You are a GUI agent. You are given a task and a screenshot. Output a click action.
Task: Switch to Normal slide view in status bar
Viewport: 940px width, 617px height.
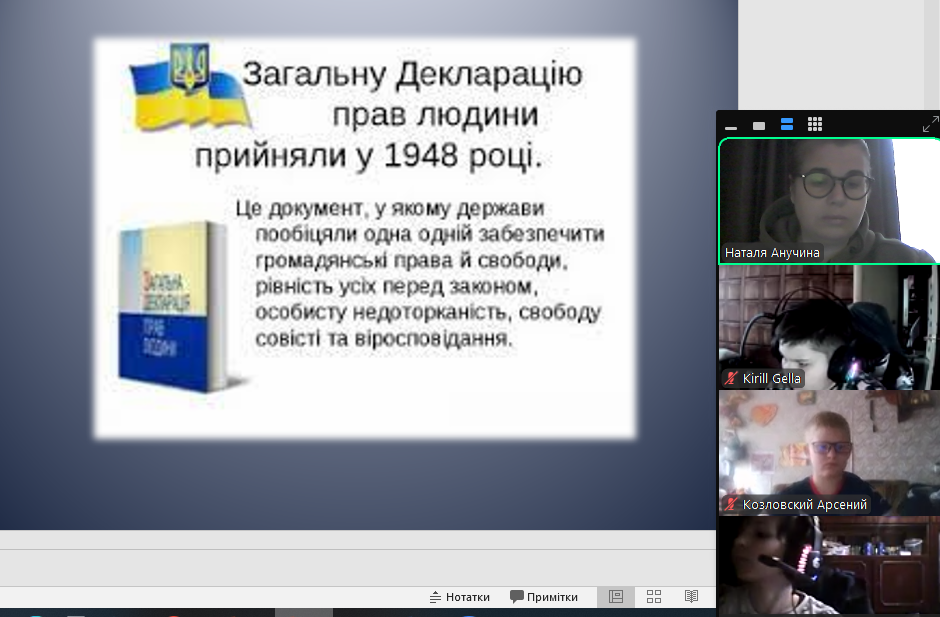(x=616, y=597)
